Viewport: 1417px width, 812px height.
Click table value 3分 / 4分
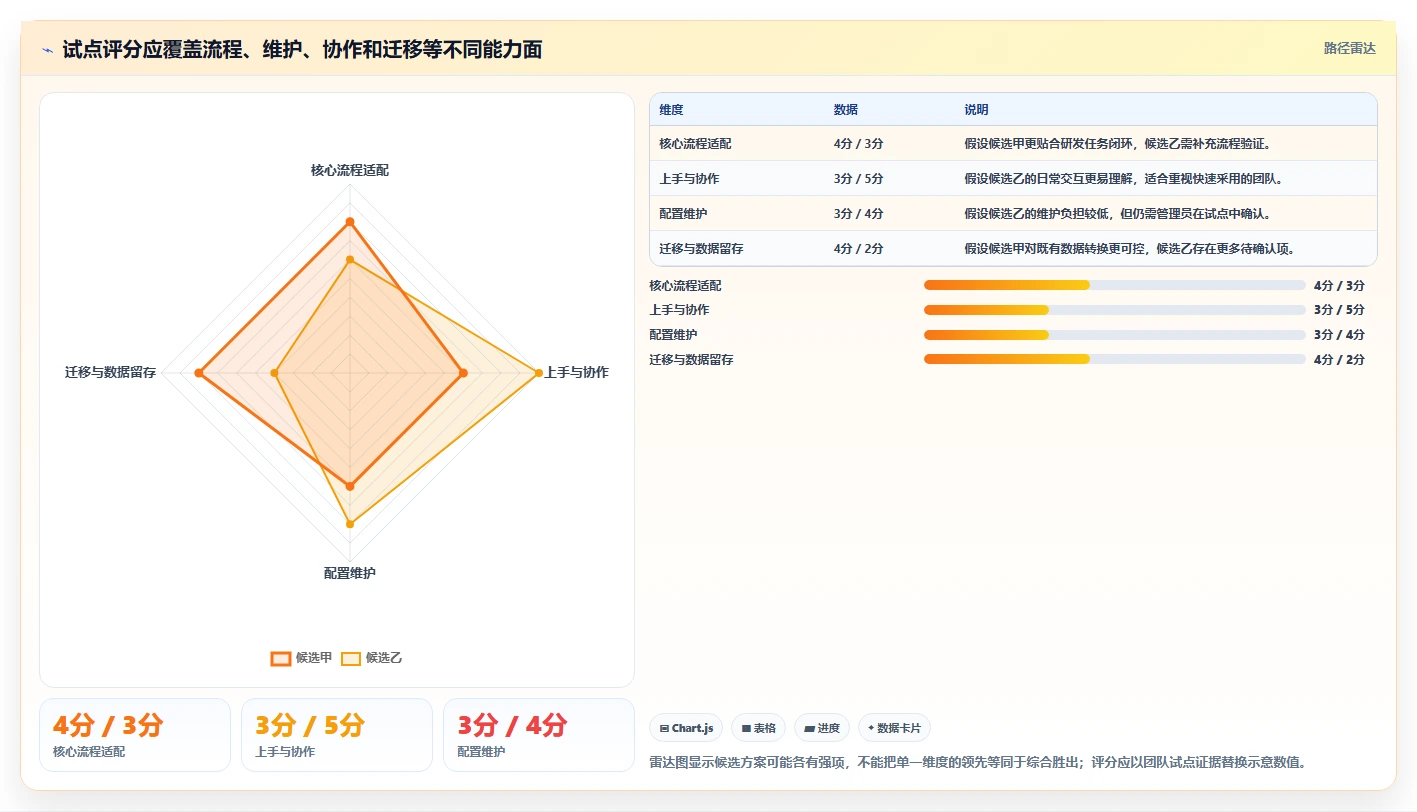point(859,214)
